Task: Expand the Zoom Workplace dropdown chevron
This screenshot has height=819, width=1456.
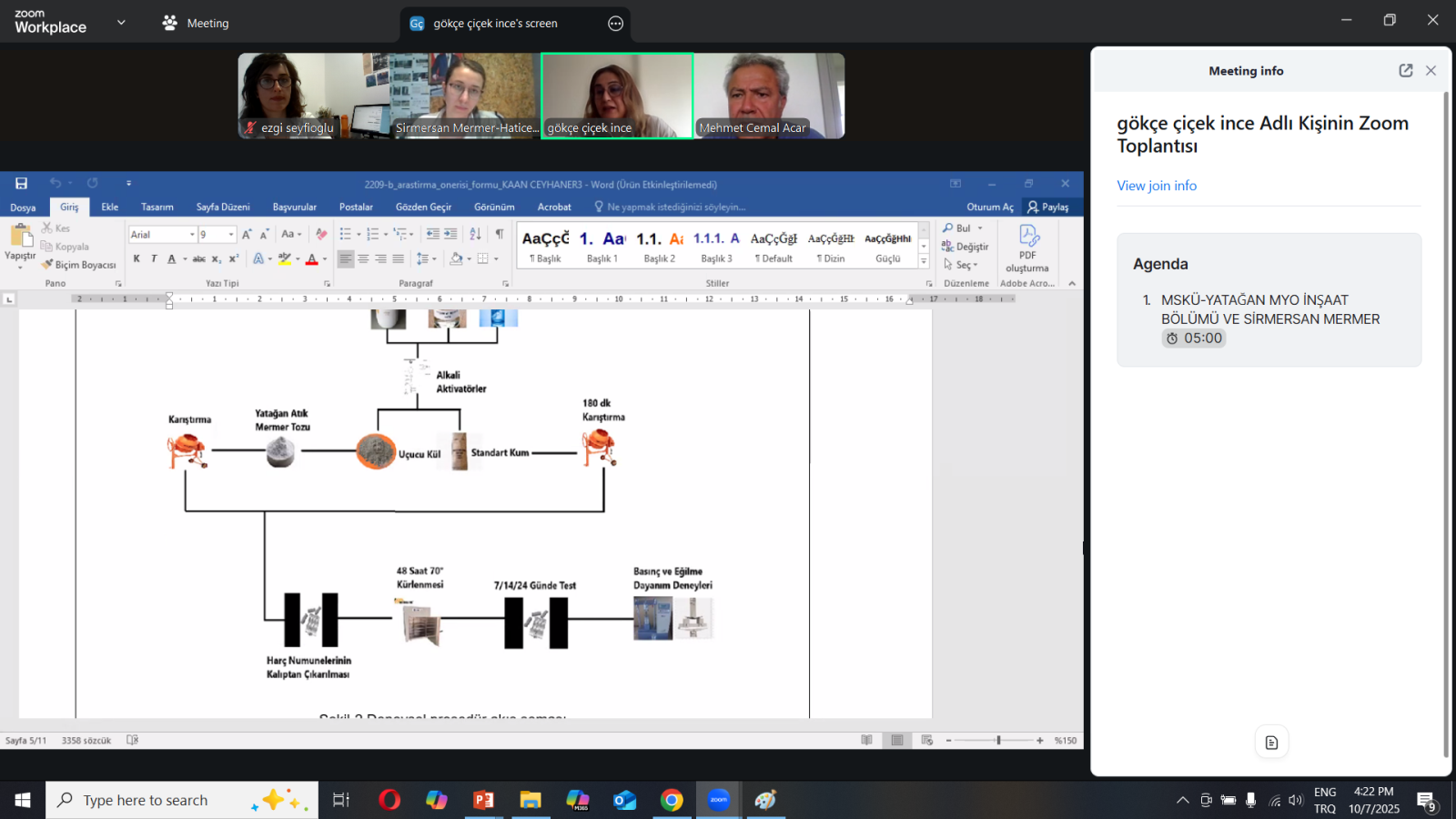Action: 121,23
